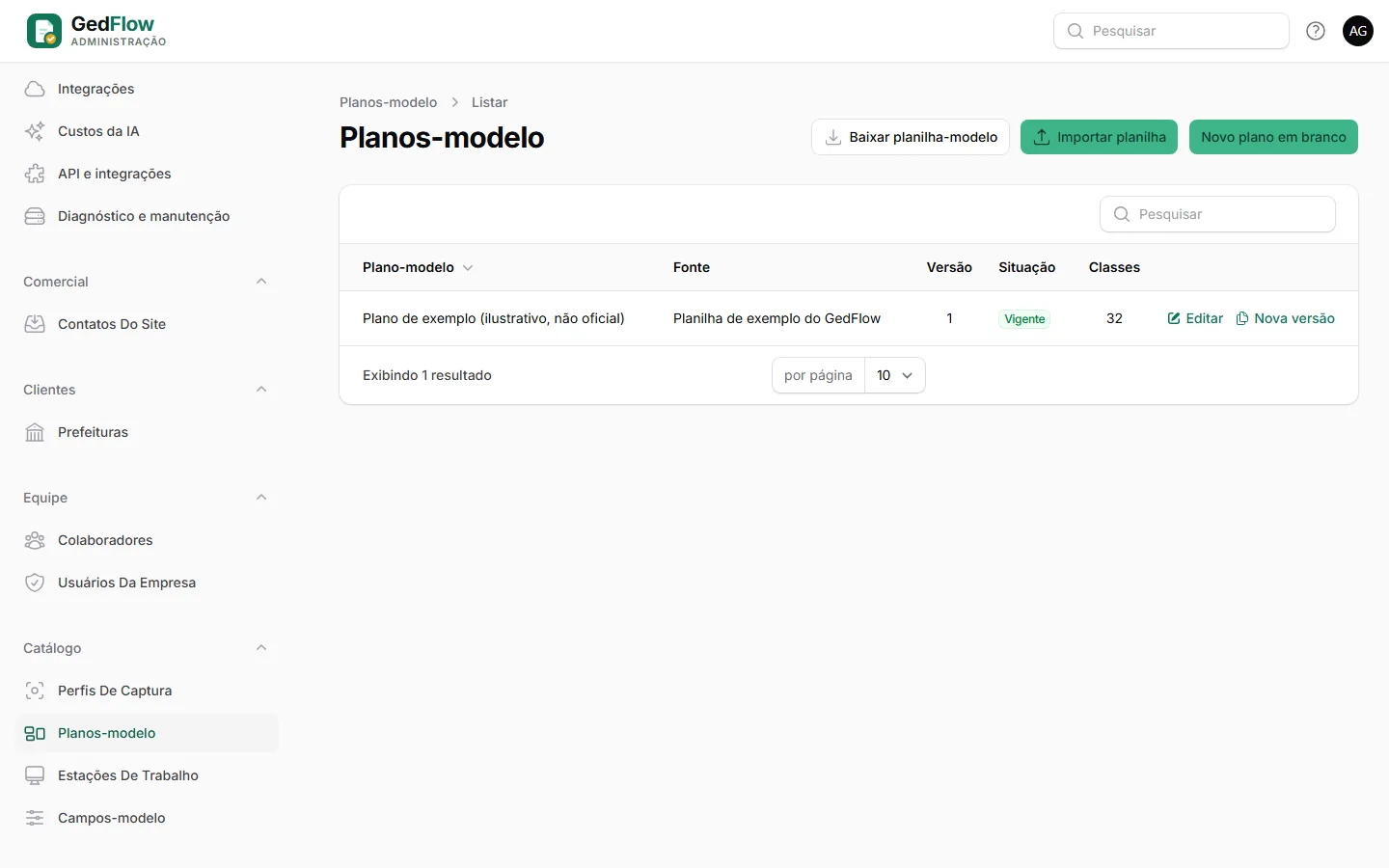Open the help question-mark icon

(1316, 31)
